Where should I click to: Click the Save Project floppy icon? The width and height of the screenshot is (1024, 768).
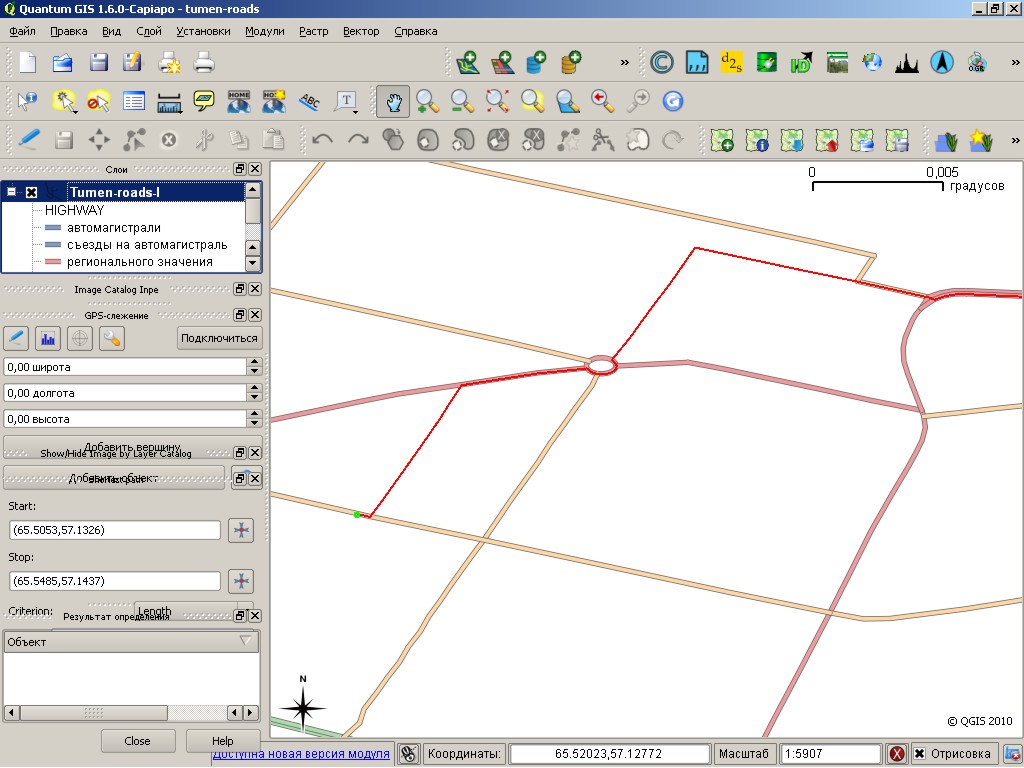(98, 63)
